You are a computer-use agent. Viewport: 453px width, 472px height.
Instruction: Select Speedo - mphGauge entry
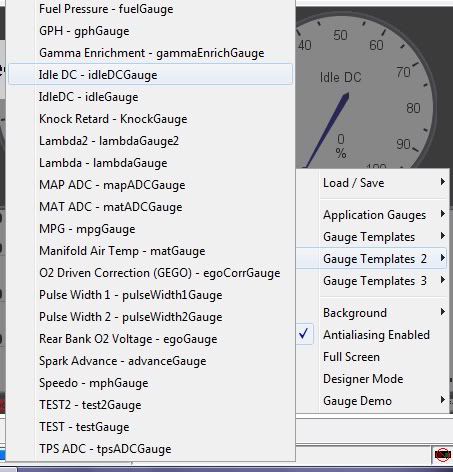click(x=151, y=383)
